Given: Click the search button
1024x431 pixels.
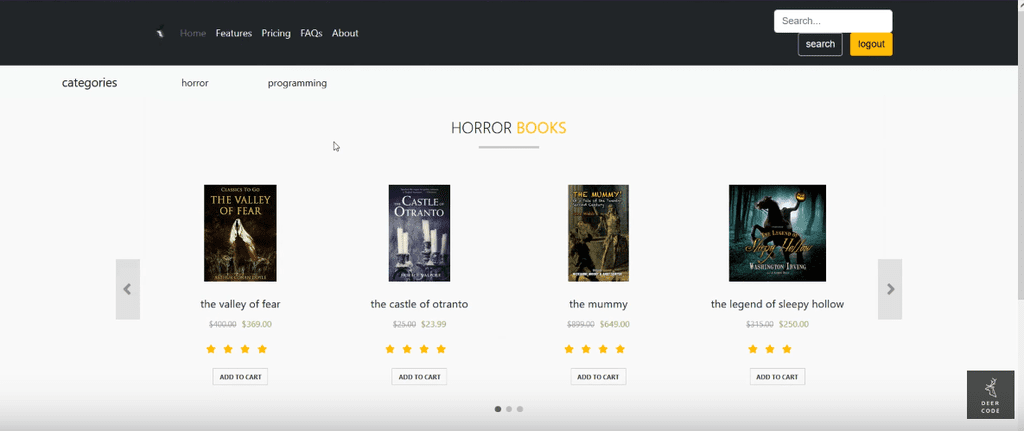Looking at the screenshot, I should coord(820,44).
